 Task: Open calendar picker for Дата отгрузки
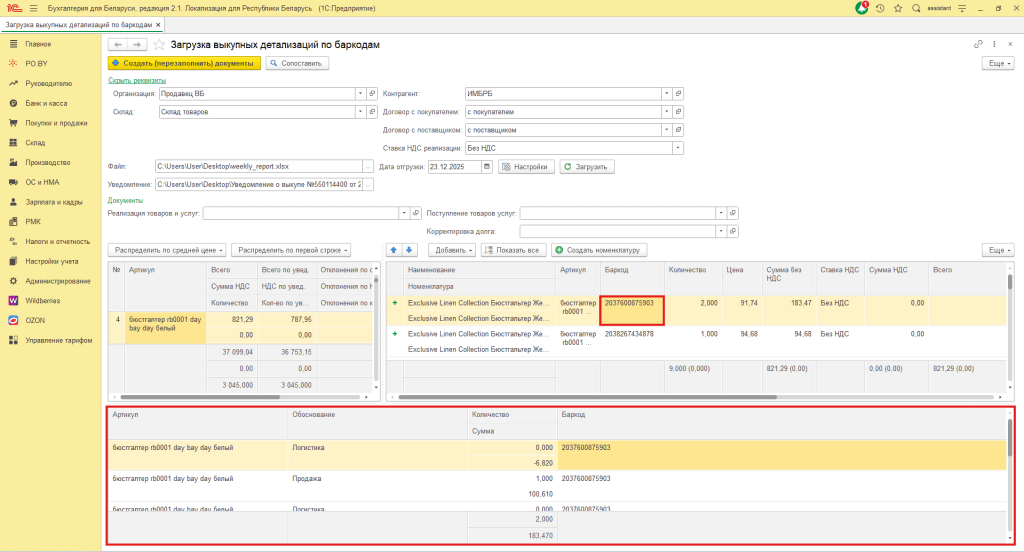(x=487, y=166)
